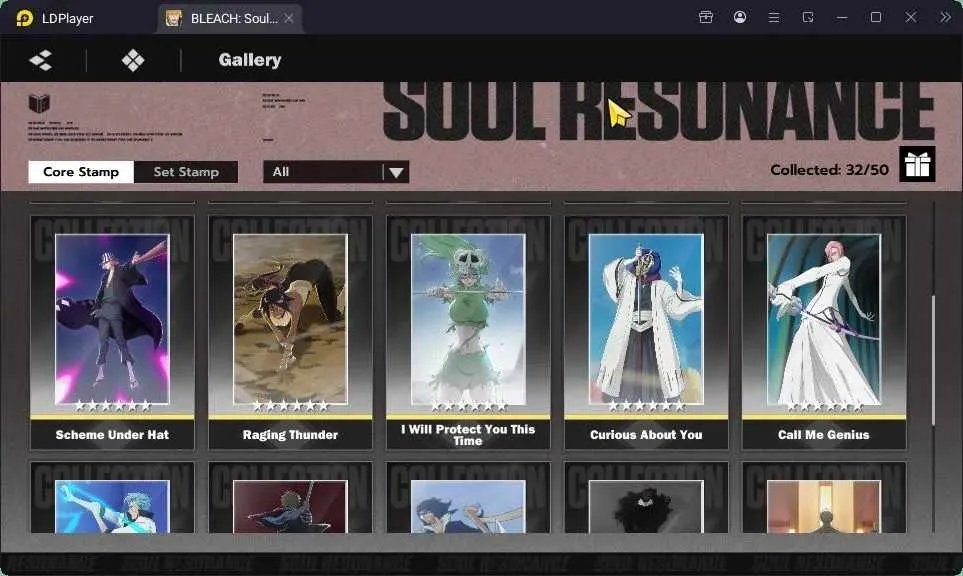Select the Set Stamp tab

point(186,172)
